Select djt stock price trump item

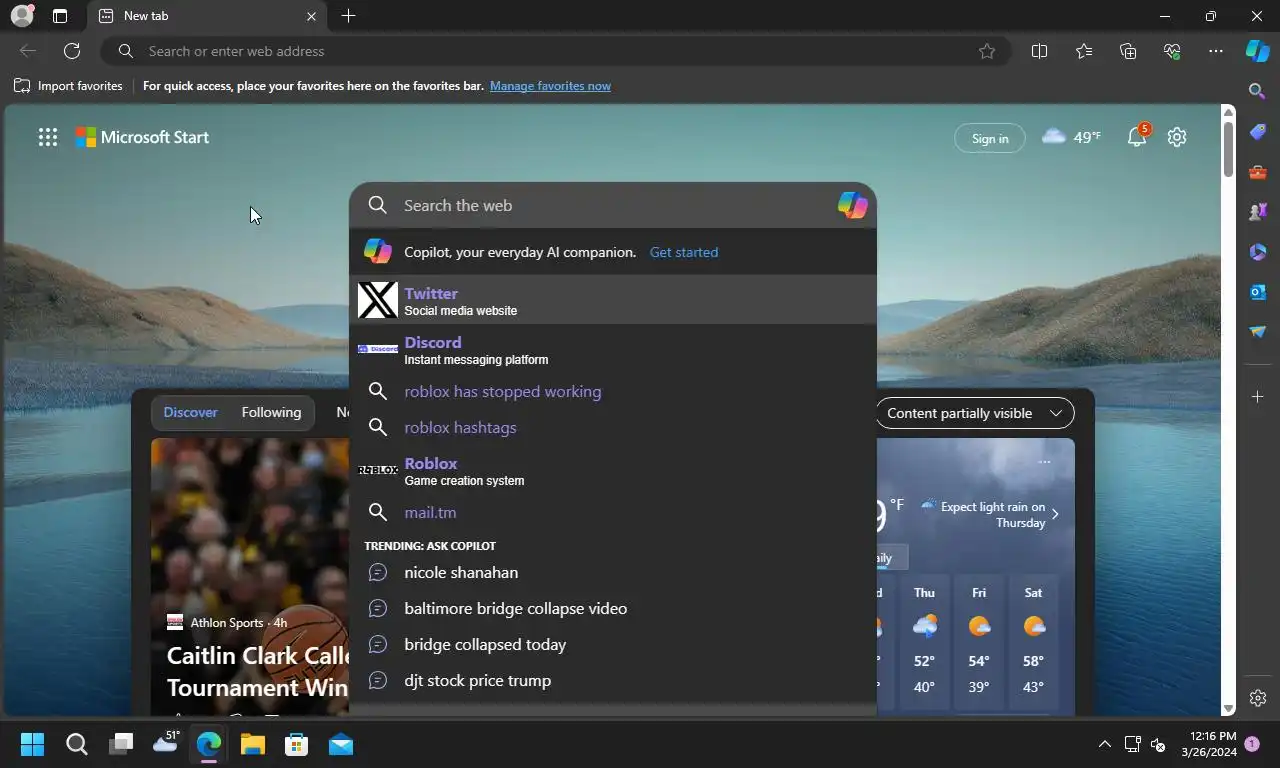[612, 681]
